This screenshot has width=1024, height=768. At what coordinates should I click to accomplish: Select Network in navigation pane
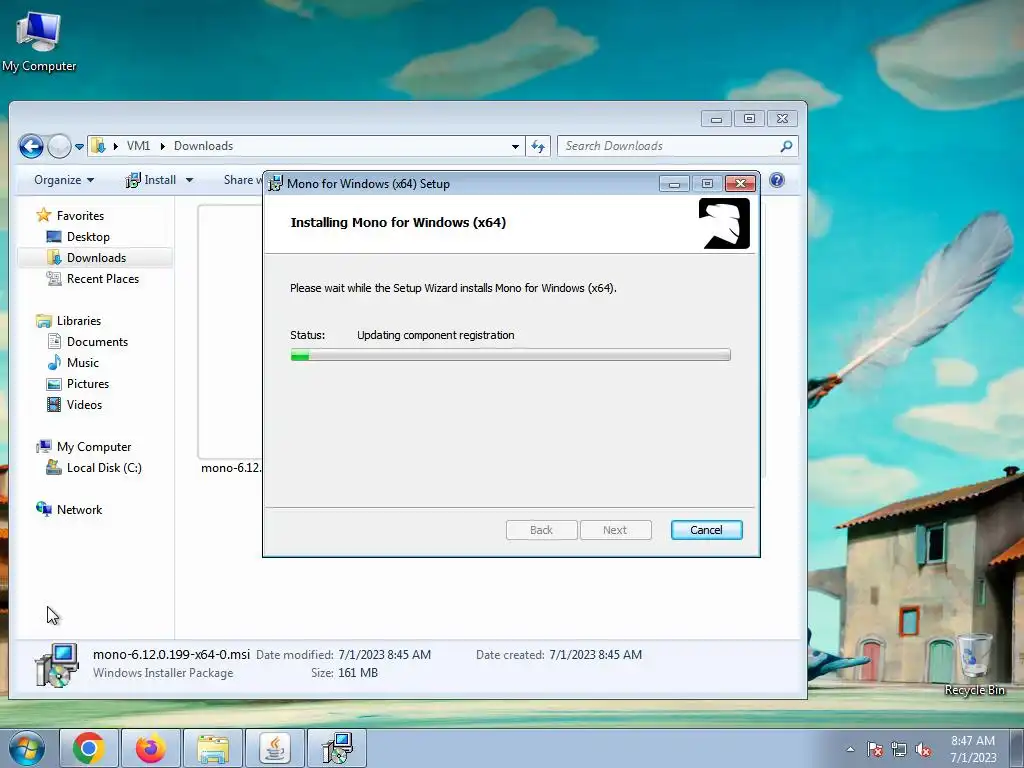tap(69, 509)
